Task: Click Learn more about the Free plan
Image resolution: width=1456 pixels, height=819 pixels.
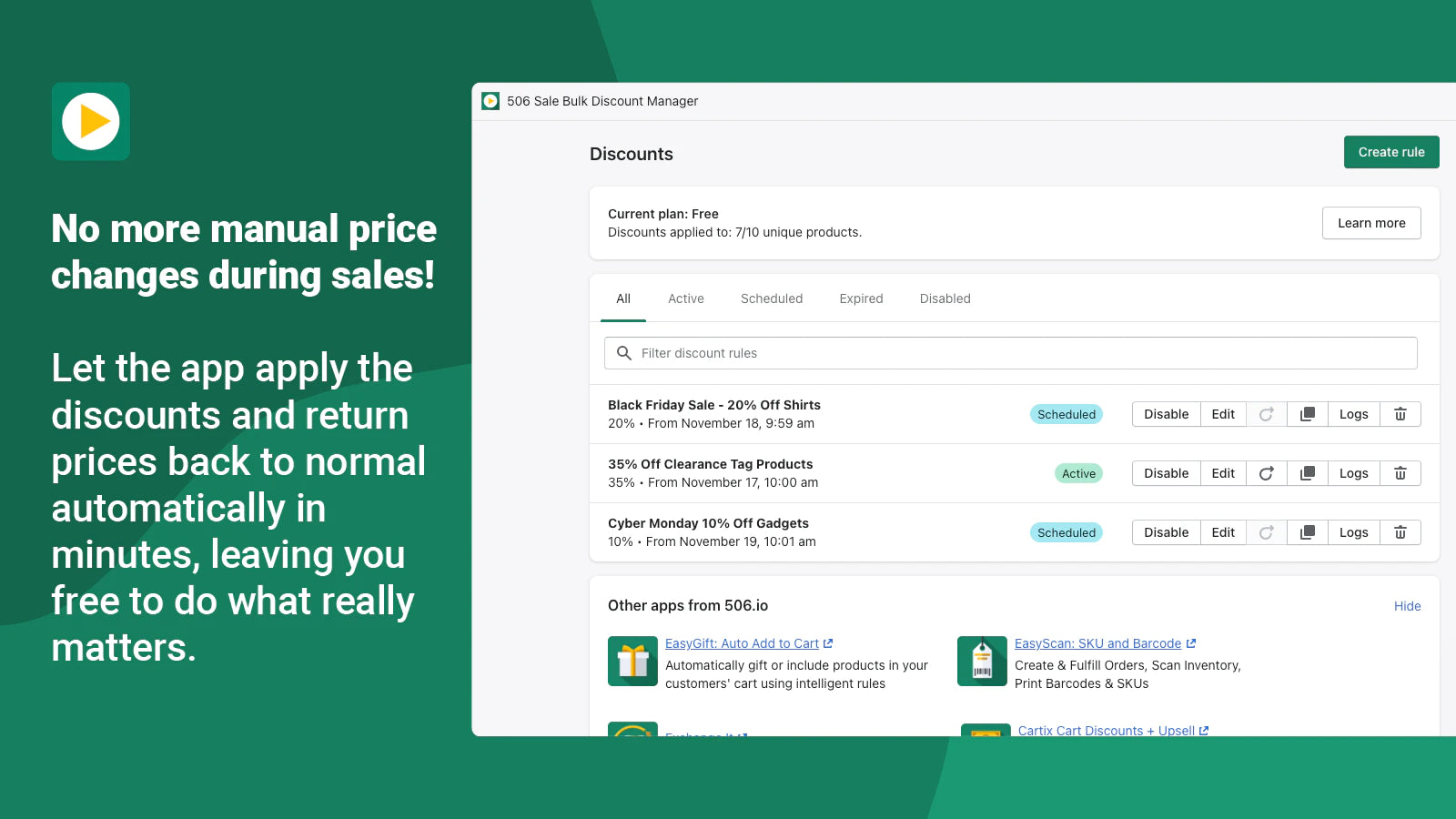Action: pos(1371,223)
